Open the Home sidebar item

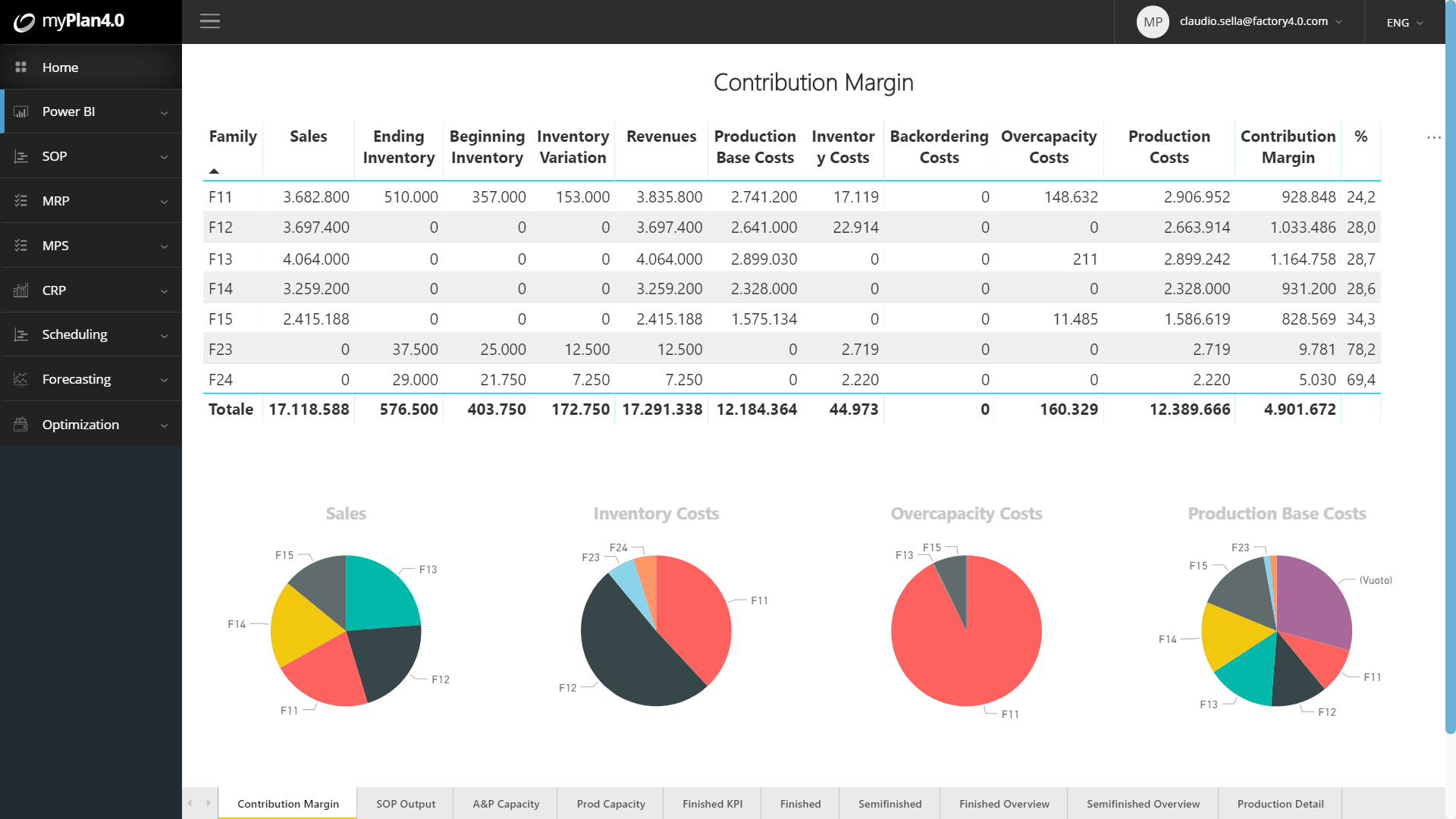click(x=91, y=67)
